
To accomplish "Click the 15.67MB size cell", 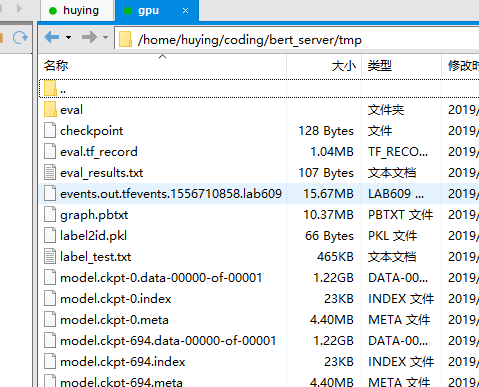I will tap(328, 194).
